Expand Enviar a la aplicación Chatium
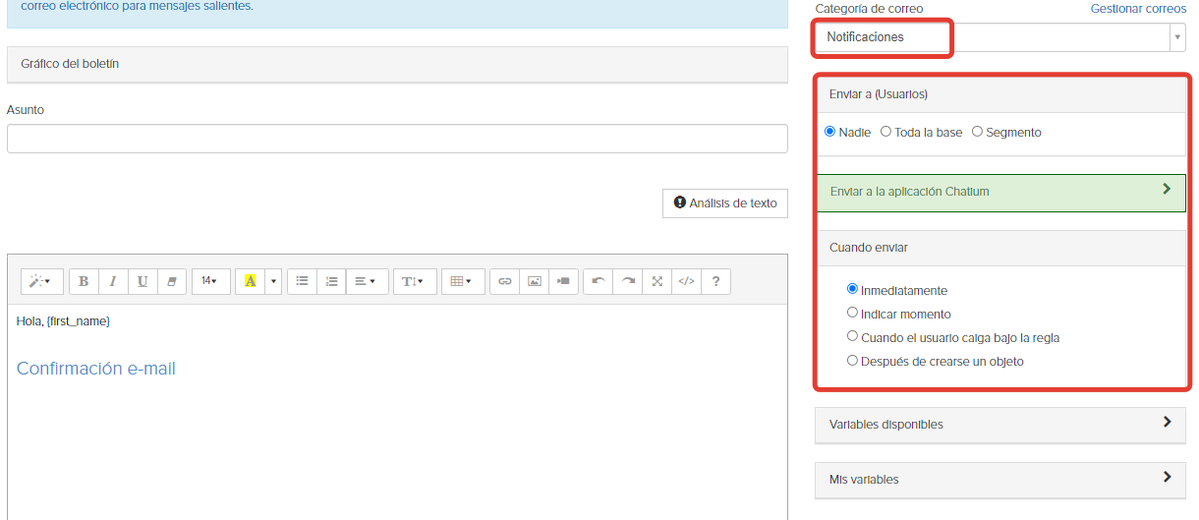The image size is (1199, 520). (1001, 192)
